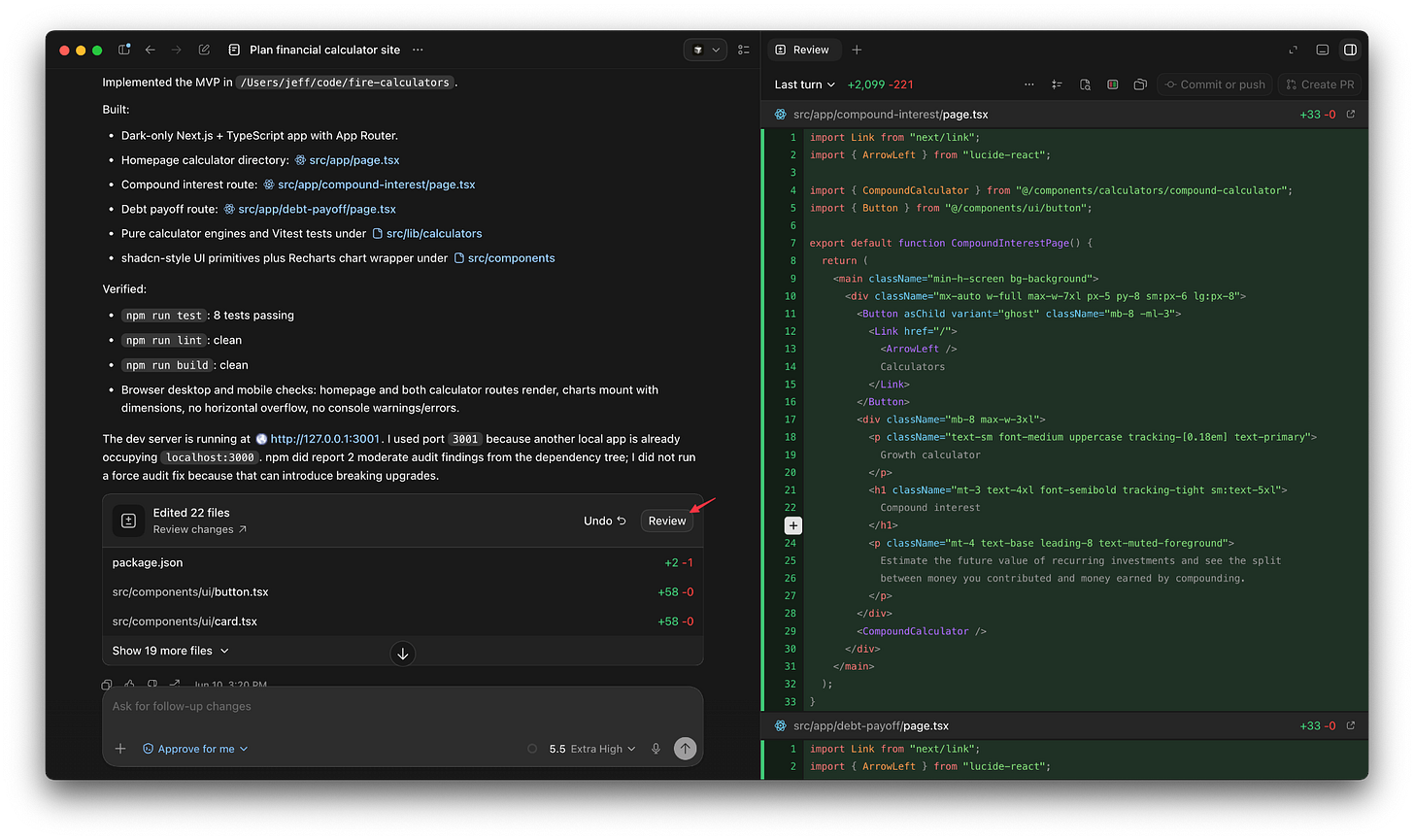The image size is (1414, 840).
Task: Toggle the red-green split diff view icon
Action: [x=1113, y=84]
